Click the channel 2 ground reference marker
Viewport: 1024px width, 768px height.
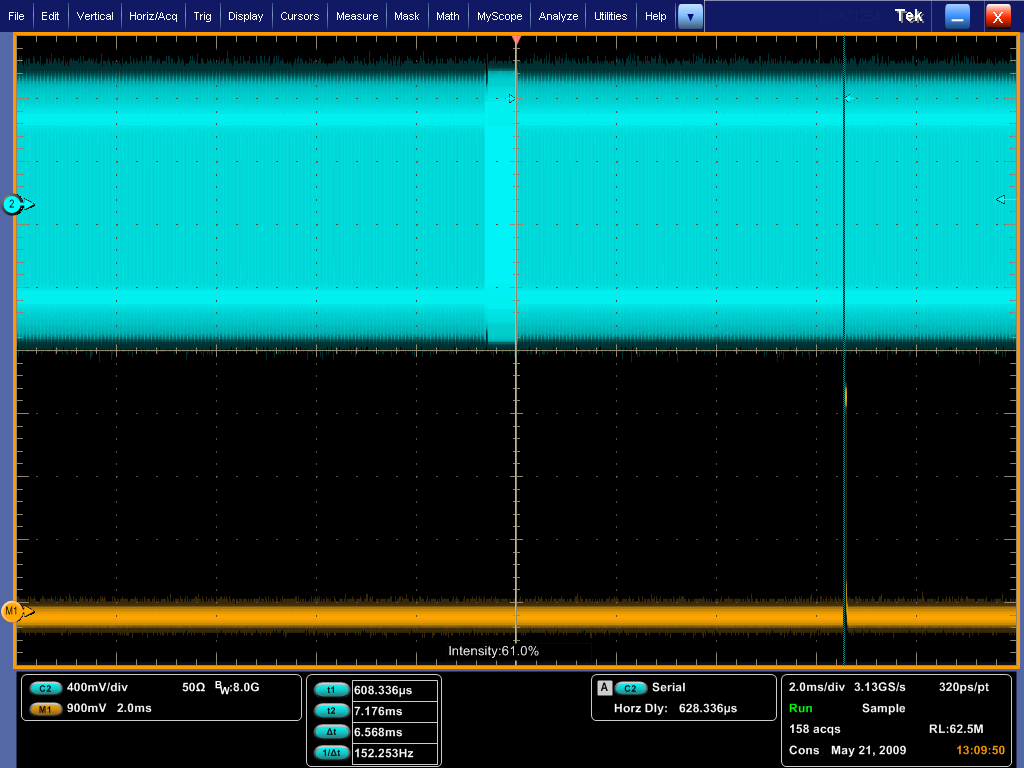tap(13, 205)
